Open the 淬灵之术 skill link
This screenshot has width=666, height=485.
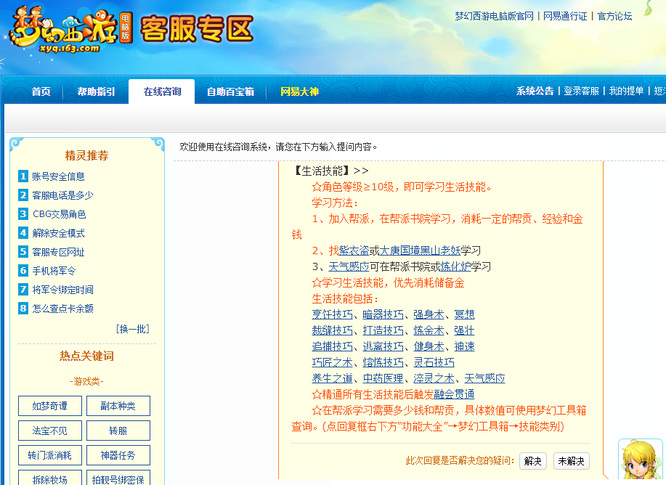(x=434, y=378)
